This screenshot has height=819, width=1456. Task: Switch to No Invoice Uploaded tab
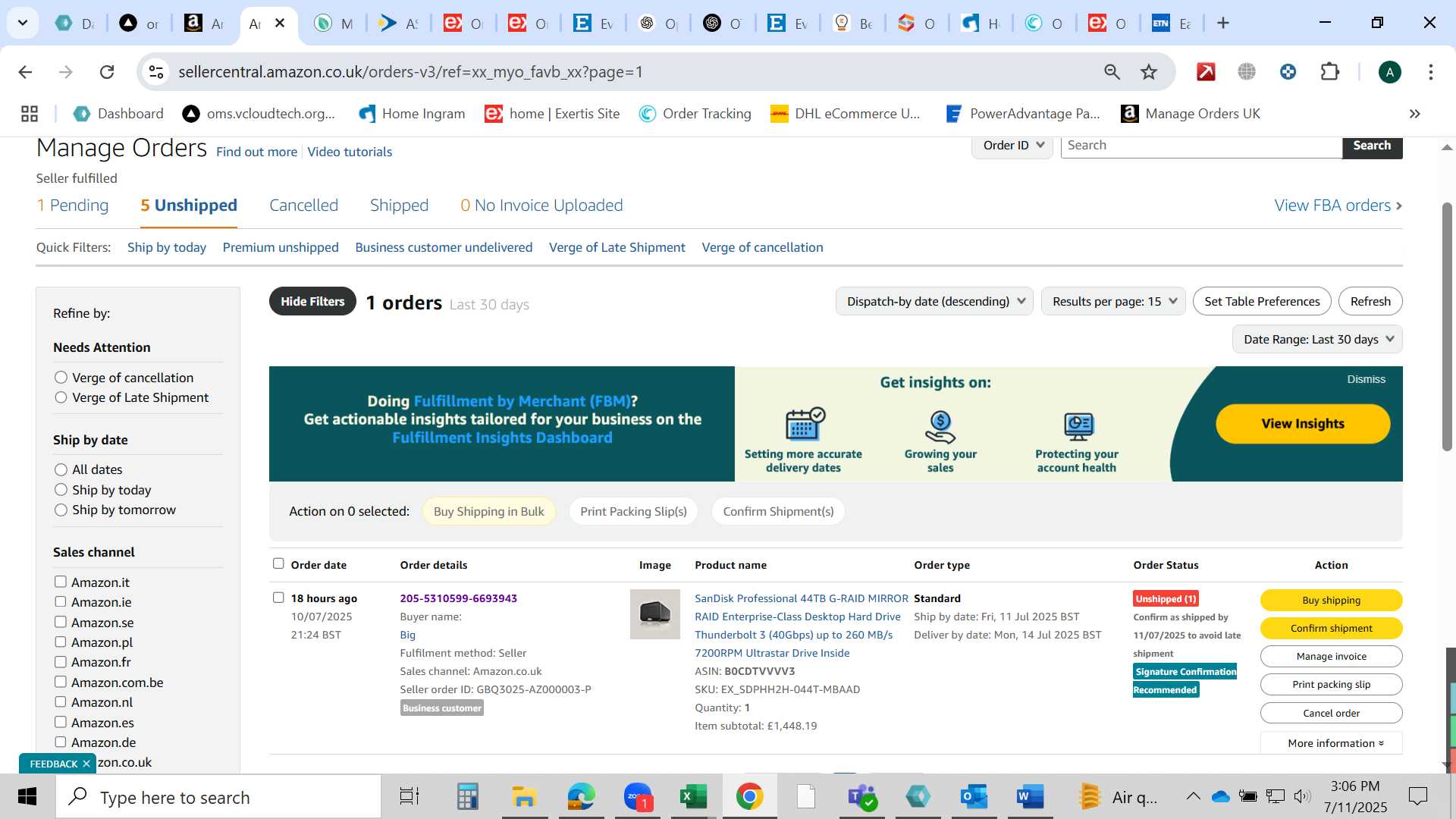pyautogui.click(x=541, y=206)
